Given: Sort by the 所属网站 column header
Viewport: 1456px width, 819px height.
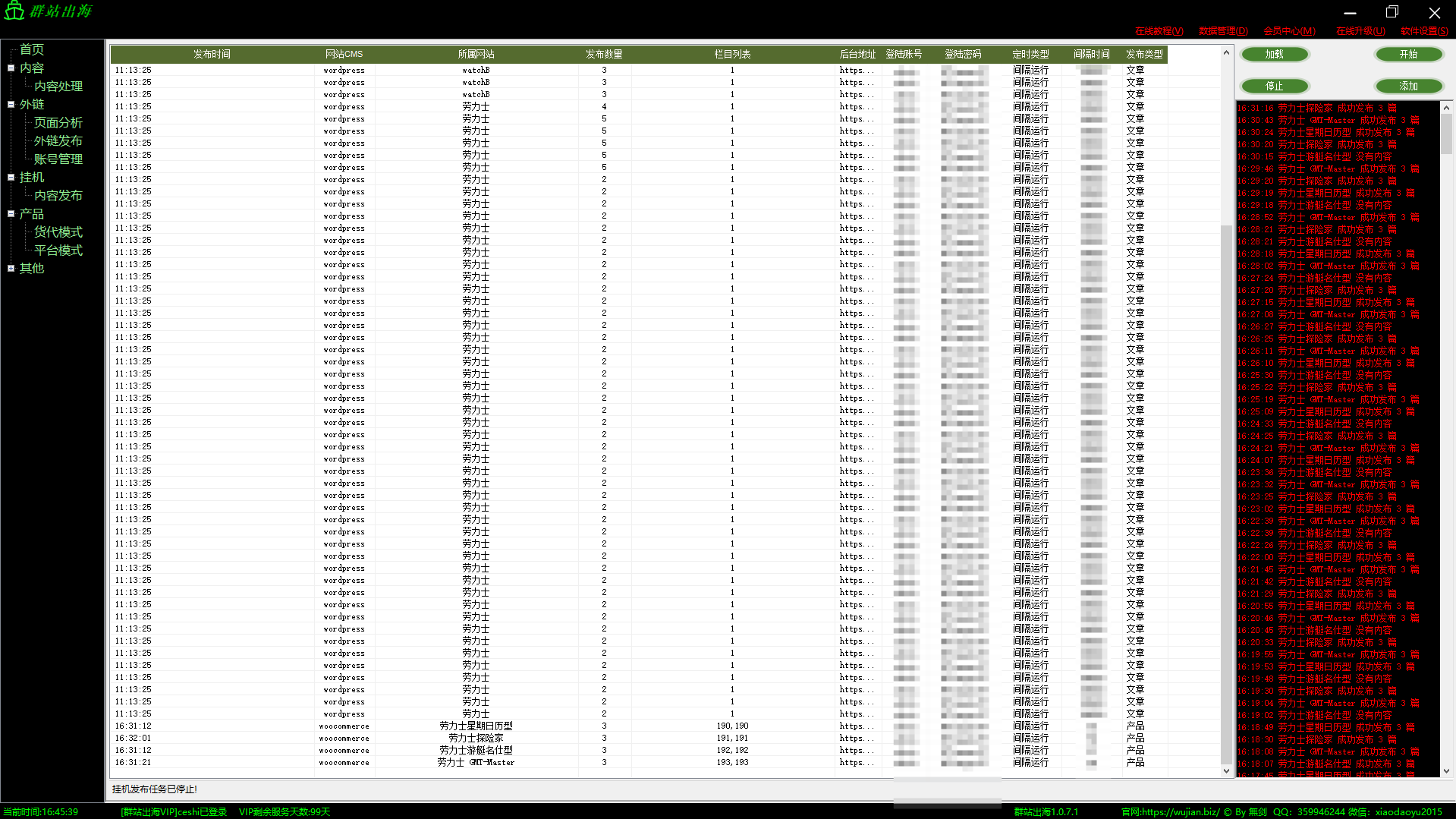Looking at the screenshot, I should [x=476, y=55].
